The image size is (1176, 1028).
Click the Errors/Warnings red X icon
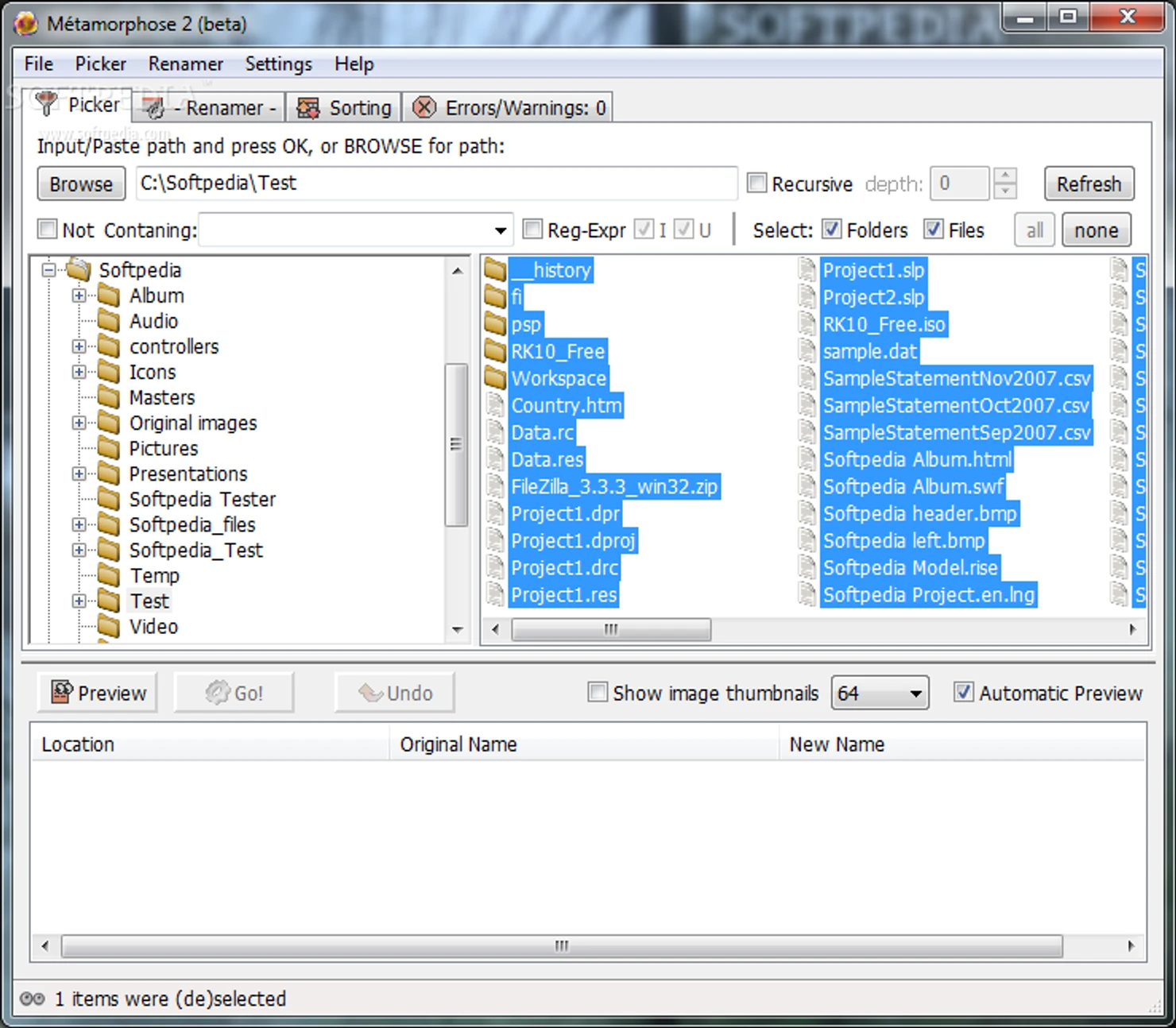[x=424, y=107]
